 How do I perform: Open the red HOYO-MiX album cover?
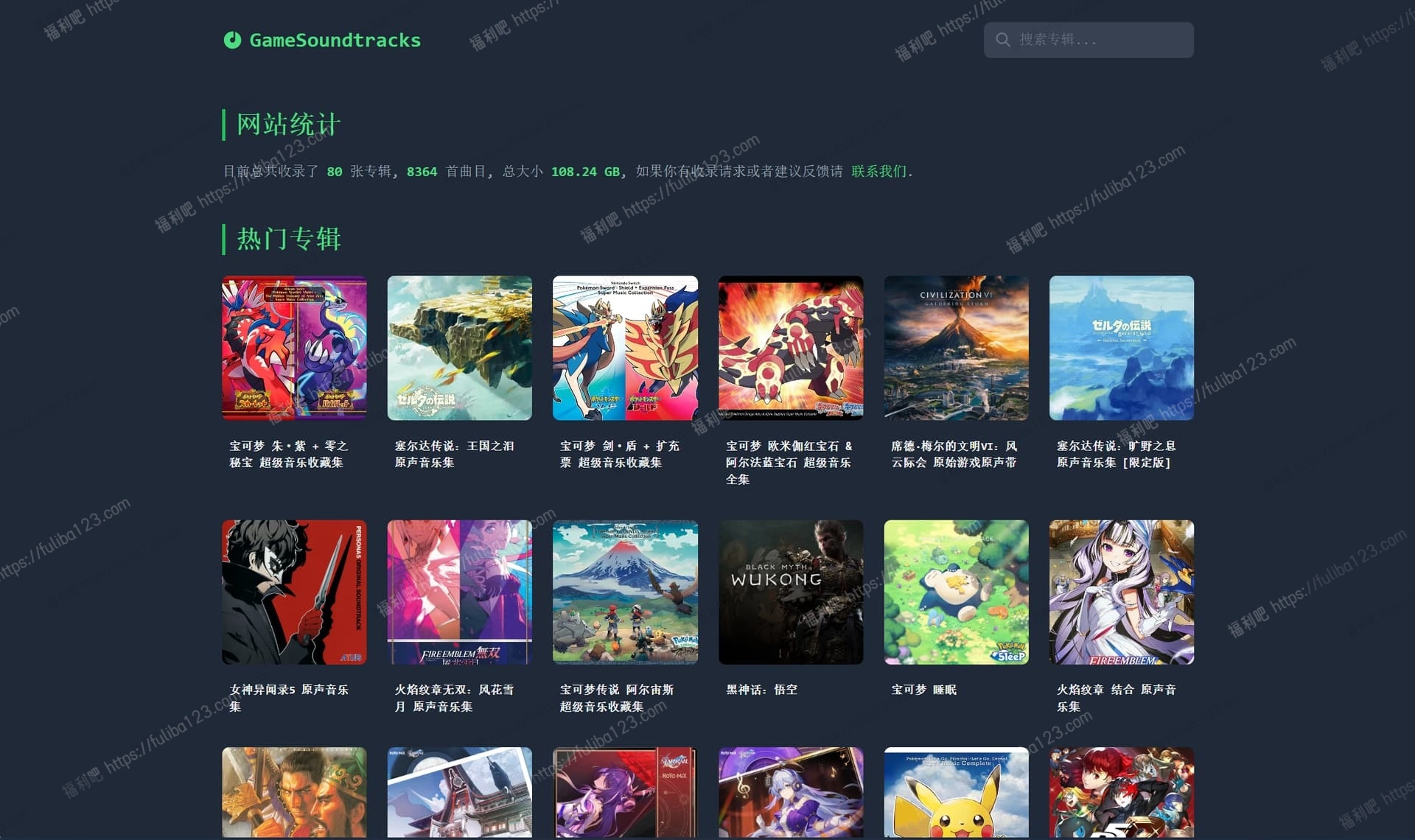625,793
